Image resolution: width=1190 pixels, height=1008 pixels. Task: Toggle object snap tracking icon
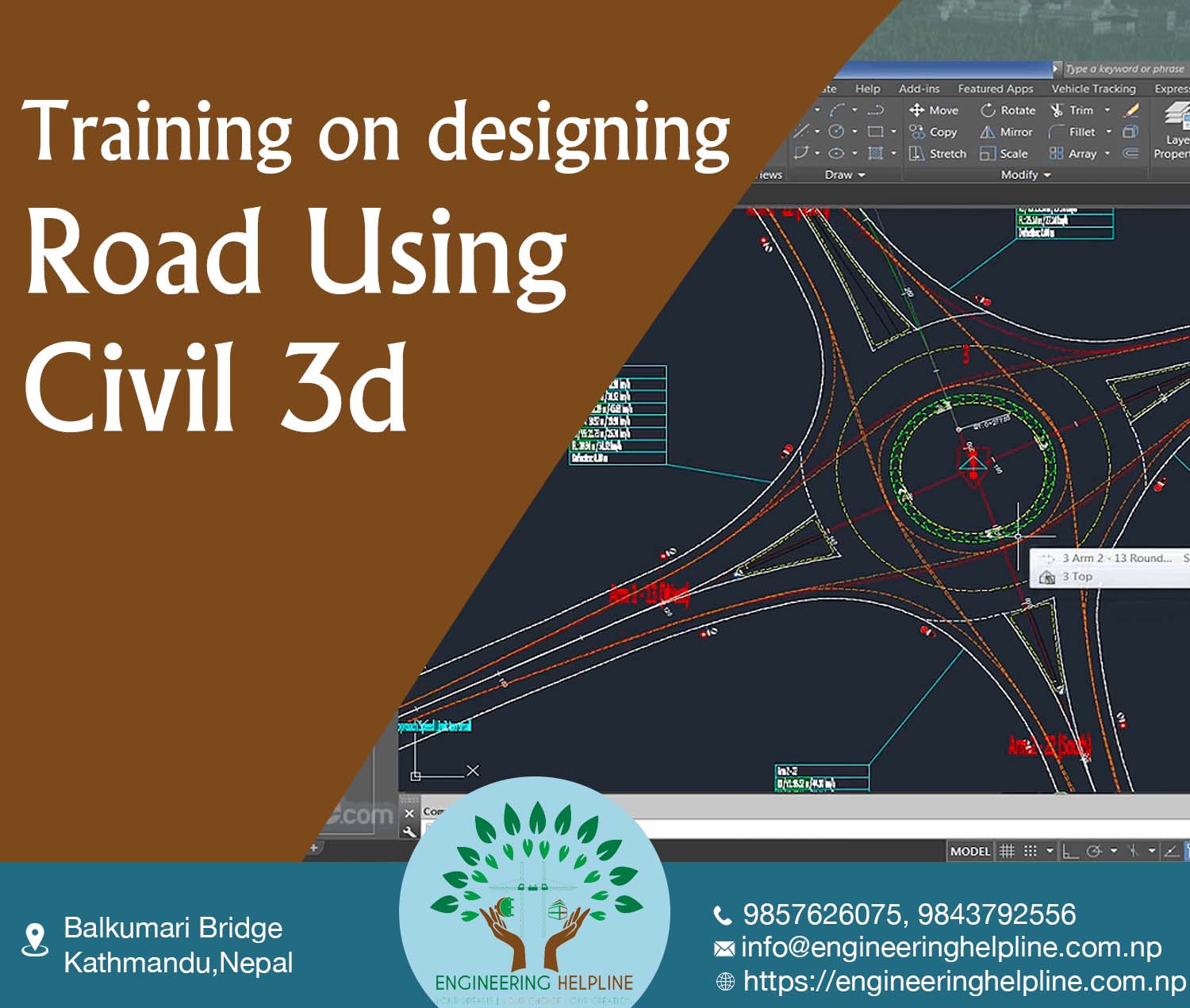tap(1133, 851)
